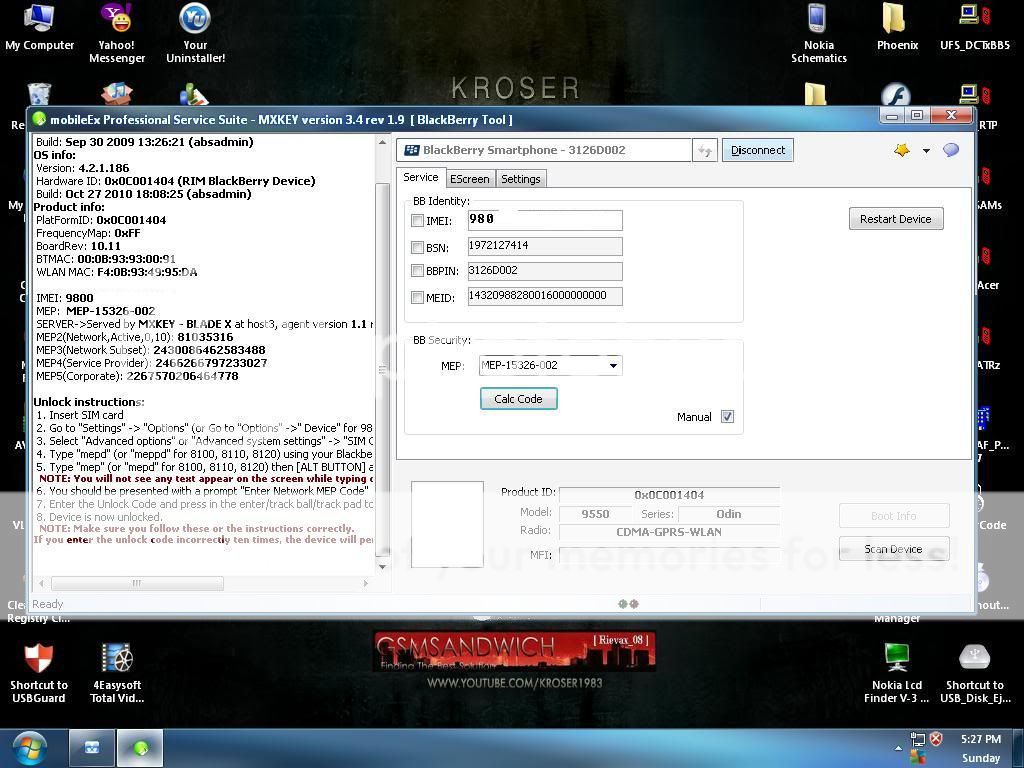This screenshot has height=768, width=1024.
Task: Tick the IMEI checkbox
Action: point(417,221)
